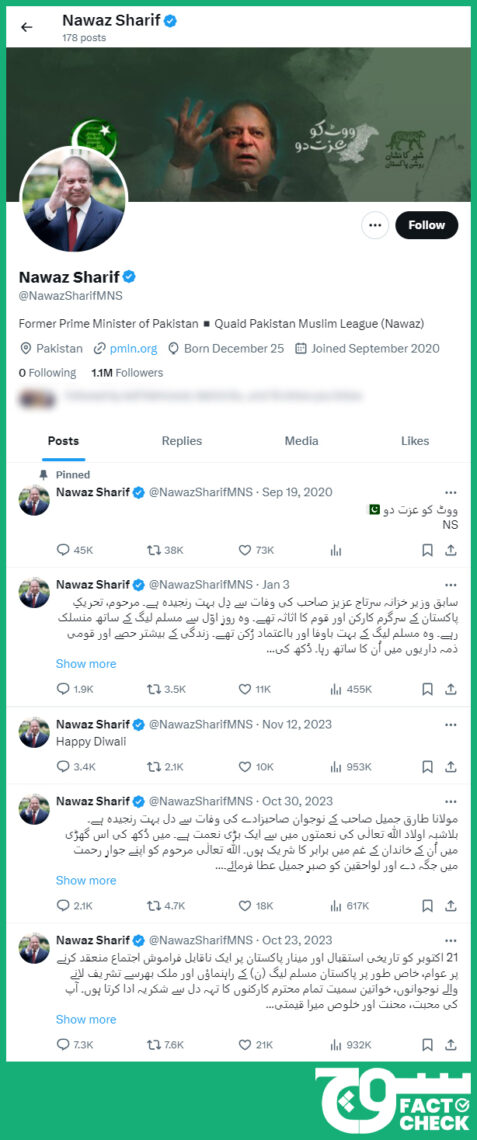Image resolution: width=477 pixels, height=1140 pixels.
Task: Repost the pinned post with 38K reposts
Action: click(165, 550)
